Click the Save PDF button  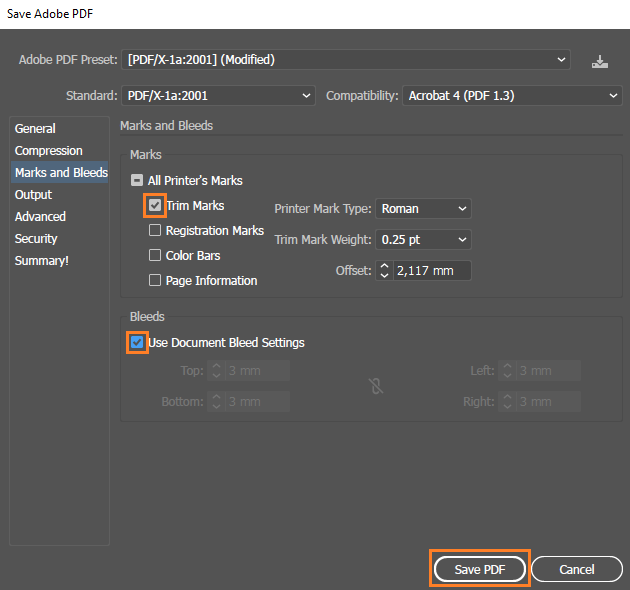click(x=480, y=569)
